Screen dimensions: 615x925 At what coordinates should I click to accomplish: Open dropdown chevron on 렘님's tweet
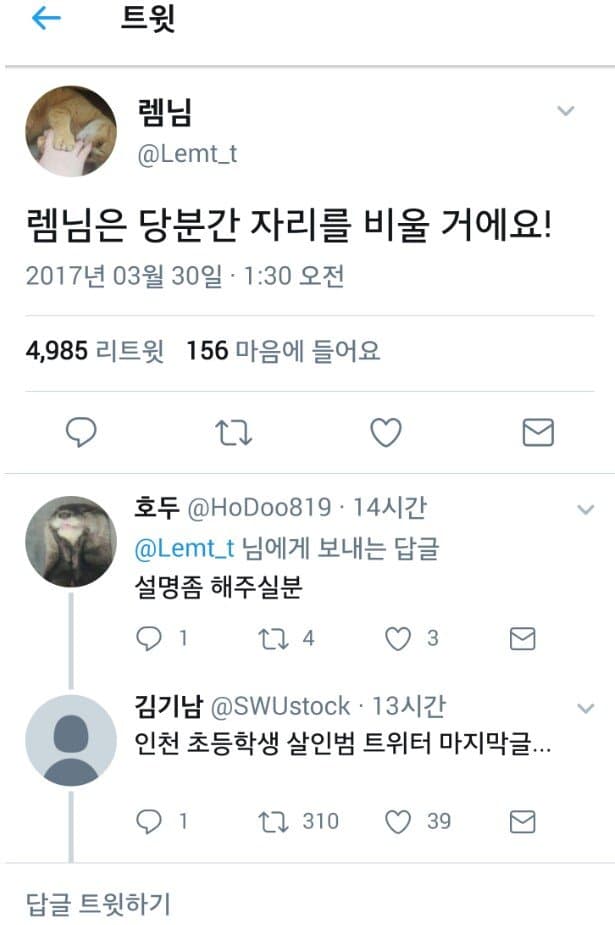point(565,111)
